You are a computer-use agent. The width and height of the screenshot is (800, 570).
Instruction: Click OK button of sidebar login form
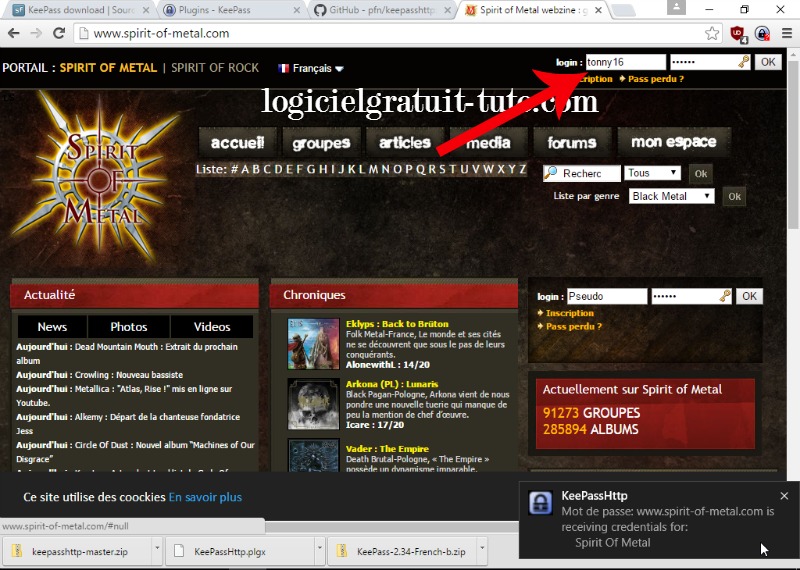pos(749,296)
